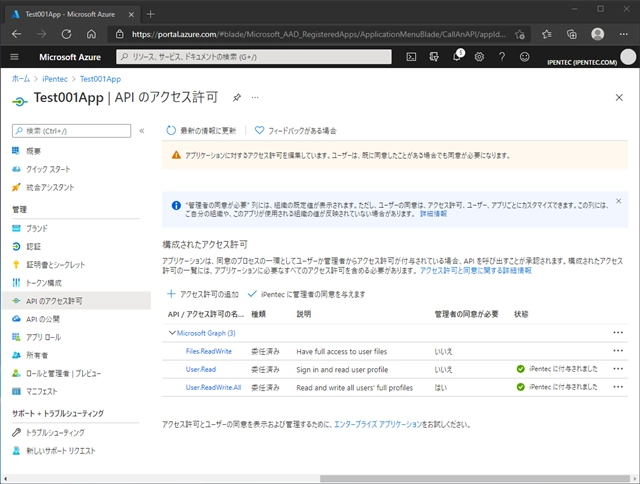
Task: Open User.ReadWrite.All row ellipsis menu
Action: coord(618,386)
